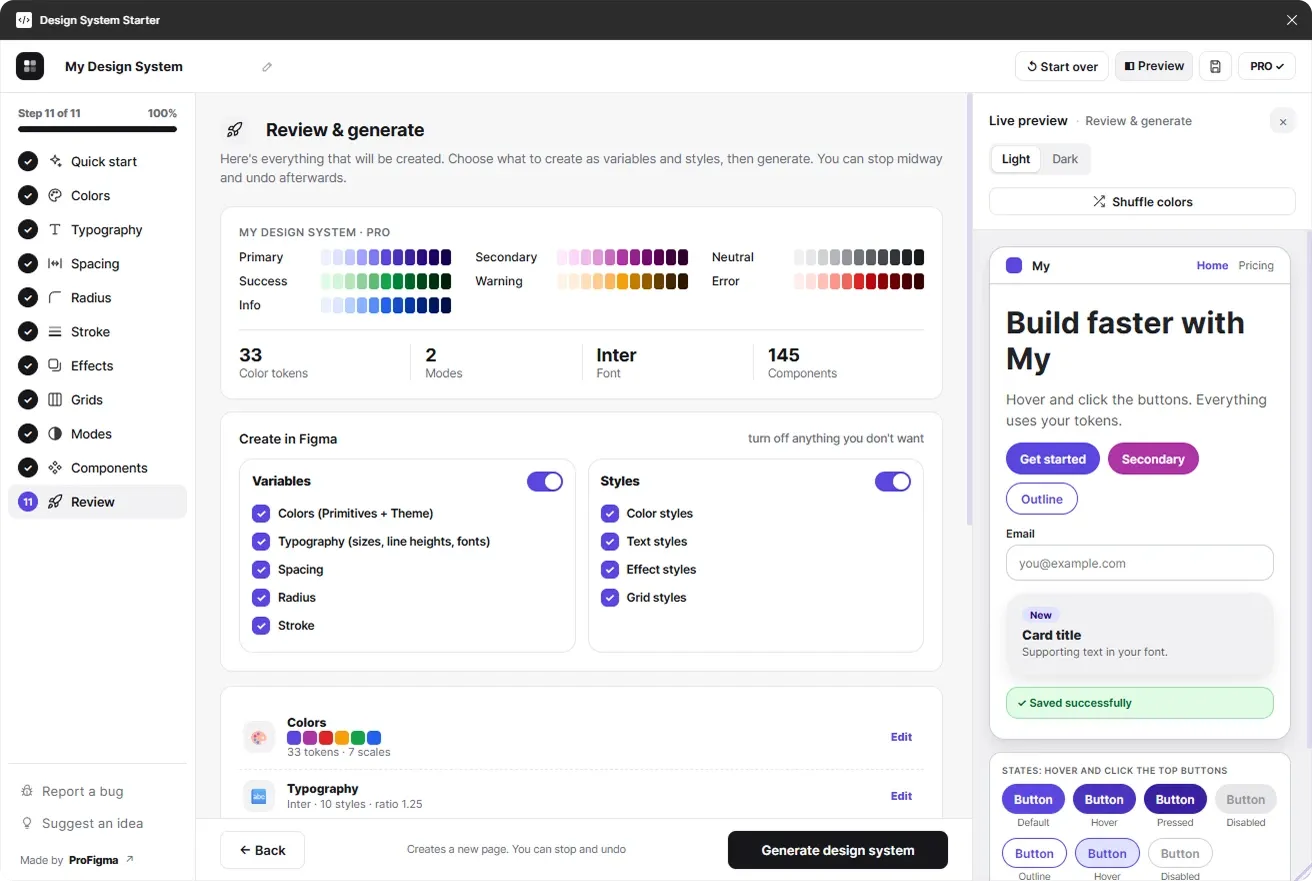Select the Components step
1312x881 pixels.
(97, 467)
